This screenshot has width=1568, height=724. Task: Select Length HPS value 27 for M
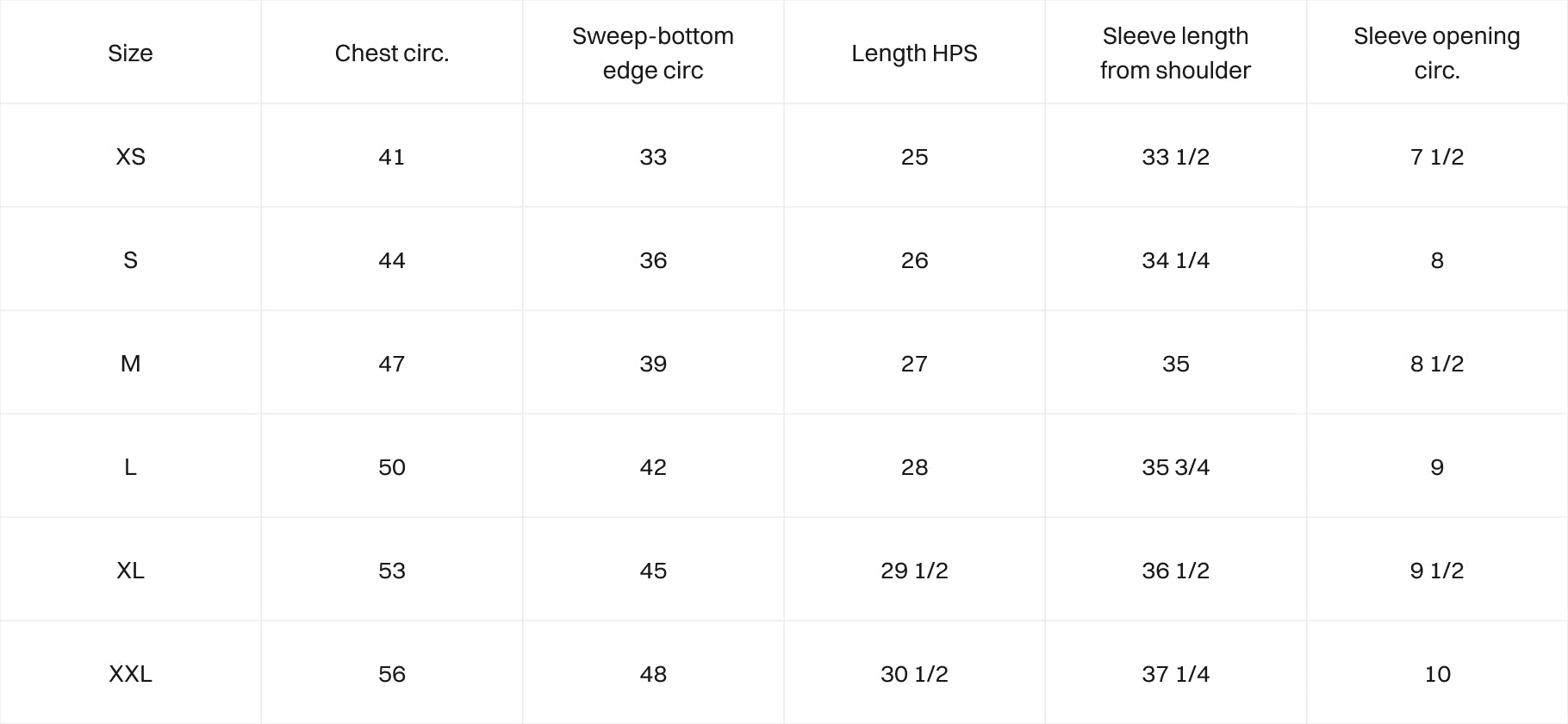click(x=914, y=364)
